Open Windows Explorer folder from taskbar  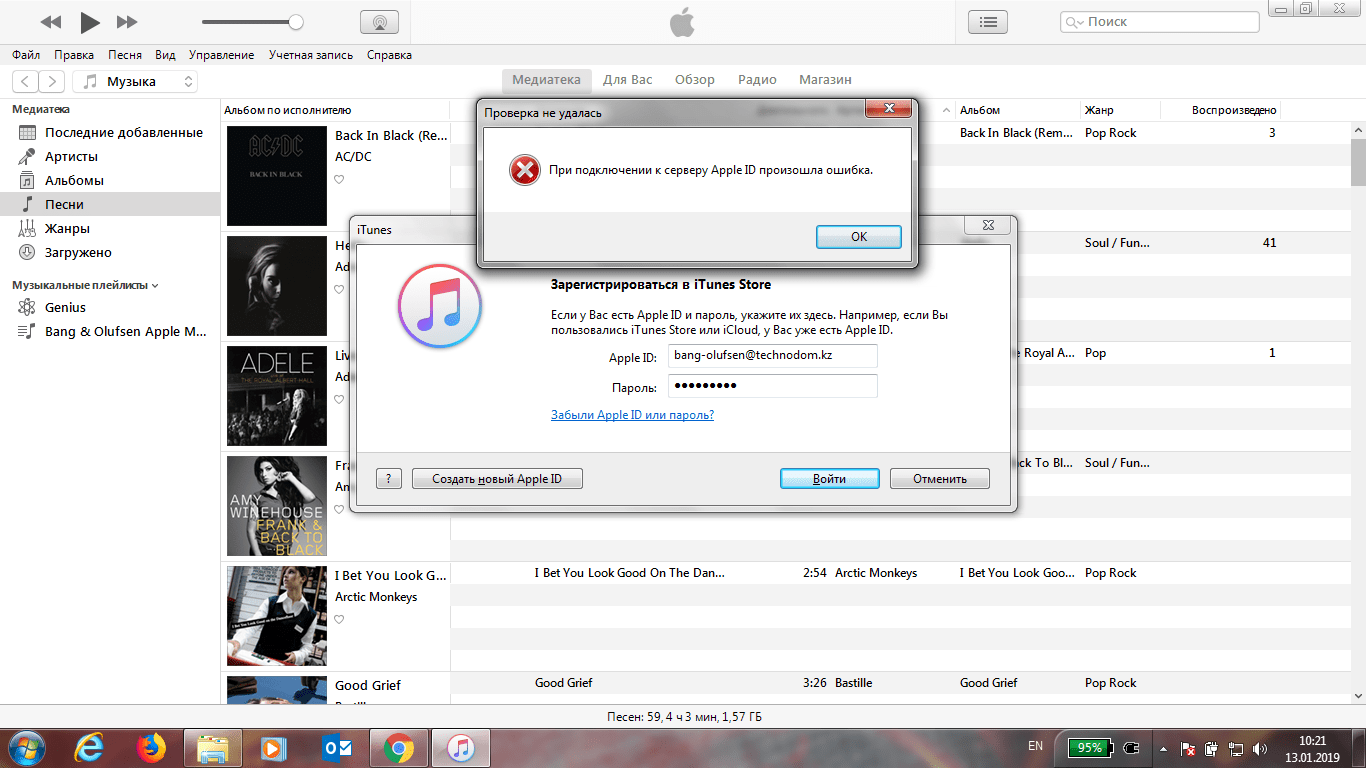(213, 748)
